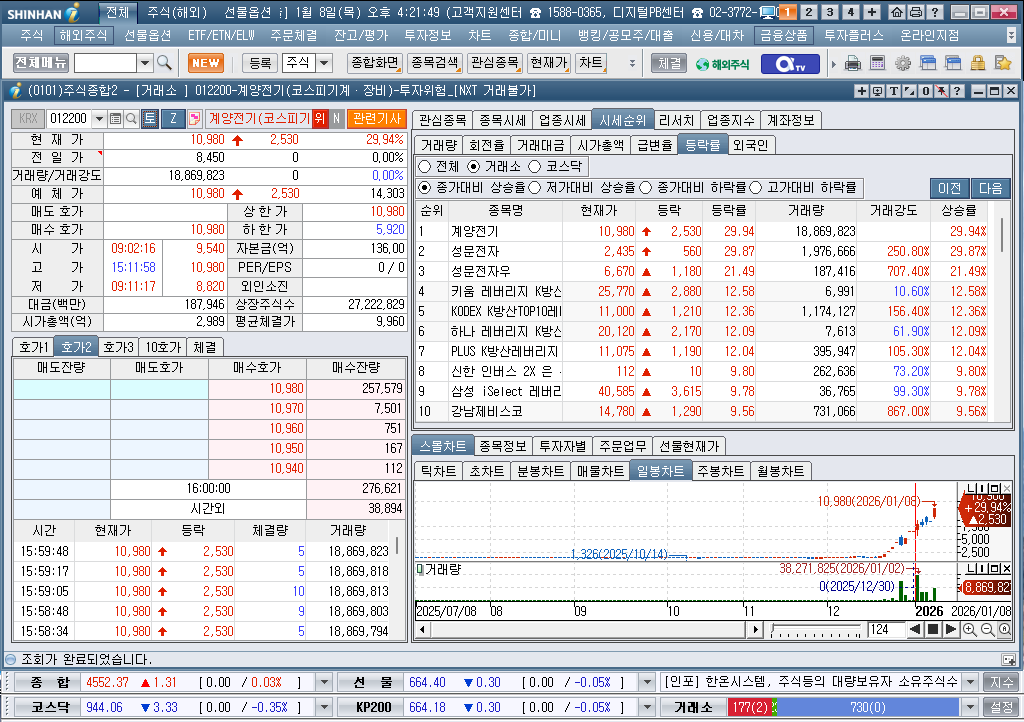The width and height of the screenshot is (1024, 722).
Task: Zoom in the chart with magnifier plus
Action: (x=970, y=629)
